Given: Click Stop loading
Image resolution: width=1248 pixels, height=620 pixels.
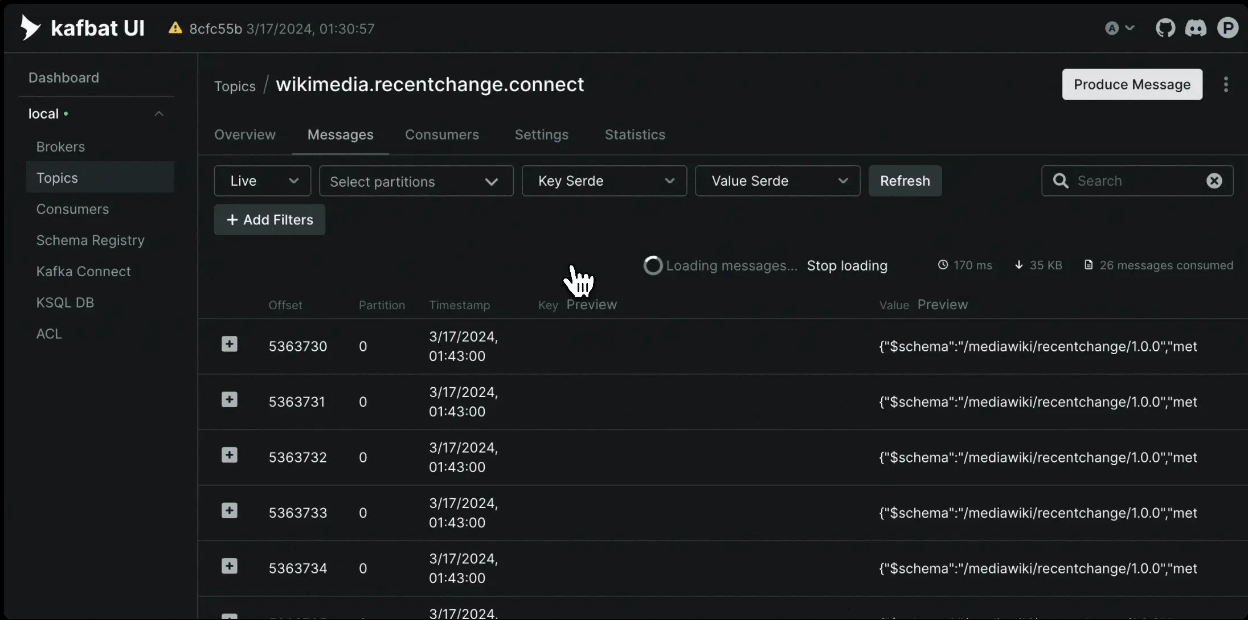Looking at the screenshot, I should point(847,266).
